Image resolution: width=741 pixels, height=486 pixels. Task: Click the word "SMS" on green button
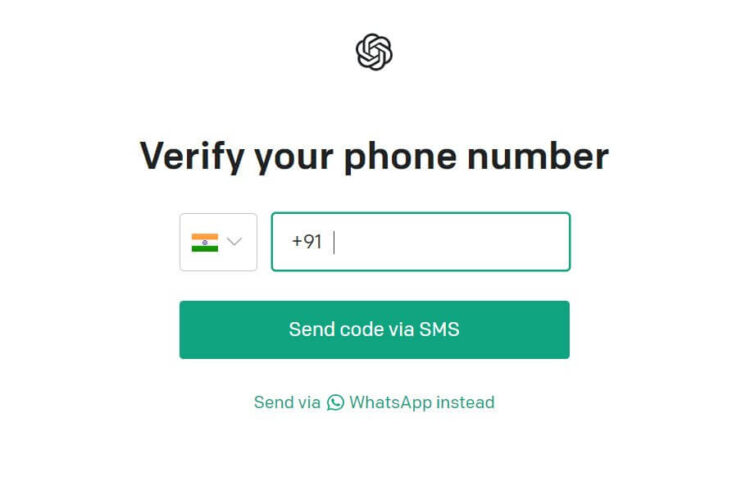click(439, 330)
